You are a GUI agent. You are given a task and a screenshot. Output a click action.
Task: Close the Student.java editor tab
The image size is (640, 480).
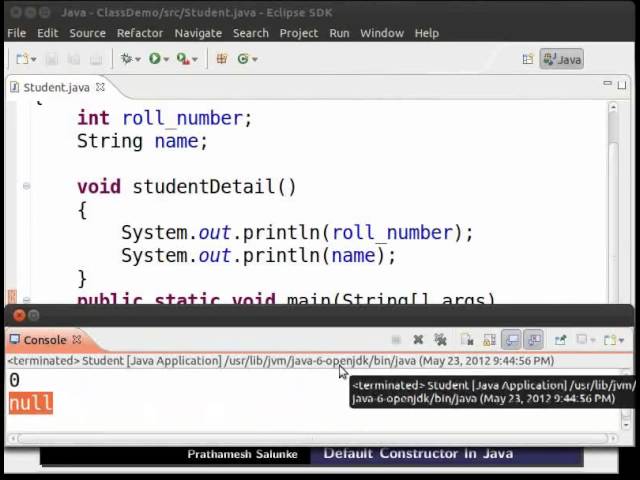point(100,87)
